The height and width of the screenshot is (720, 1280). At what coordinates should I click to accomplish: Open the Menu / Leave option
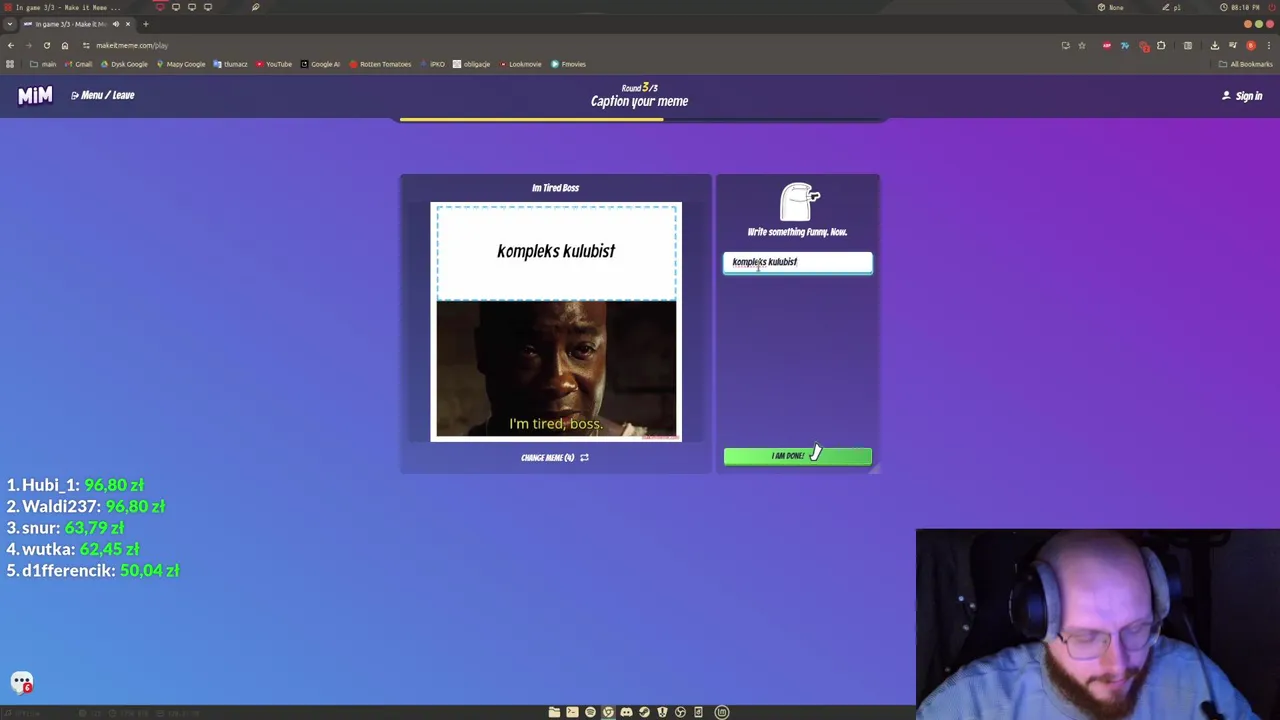[x=102, y=95]
